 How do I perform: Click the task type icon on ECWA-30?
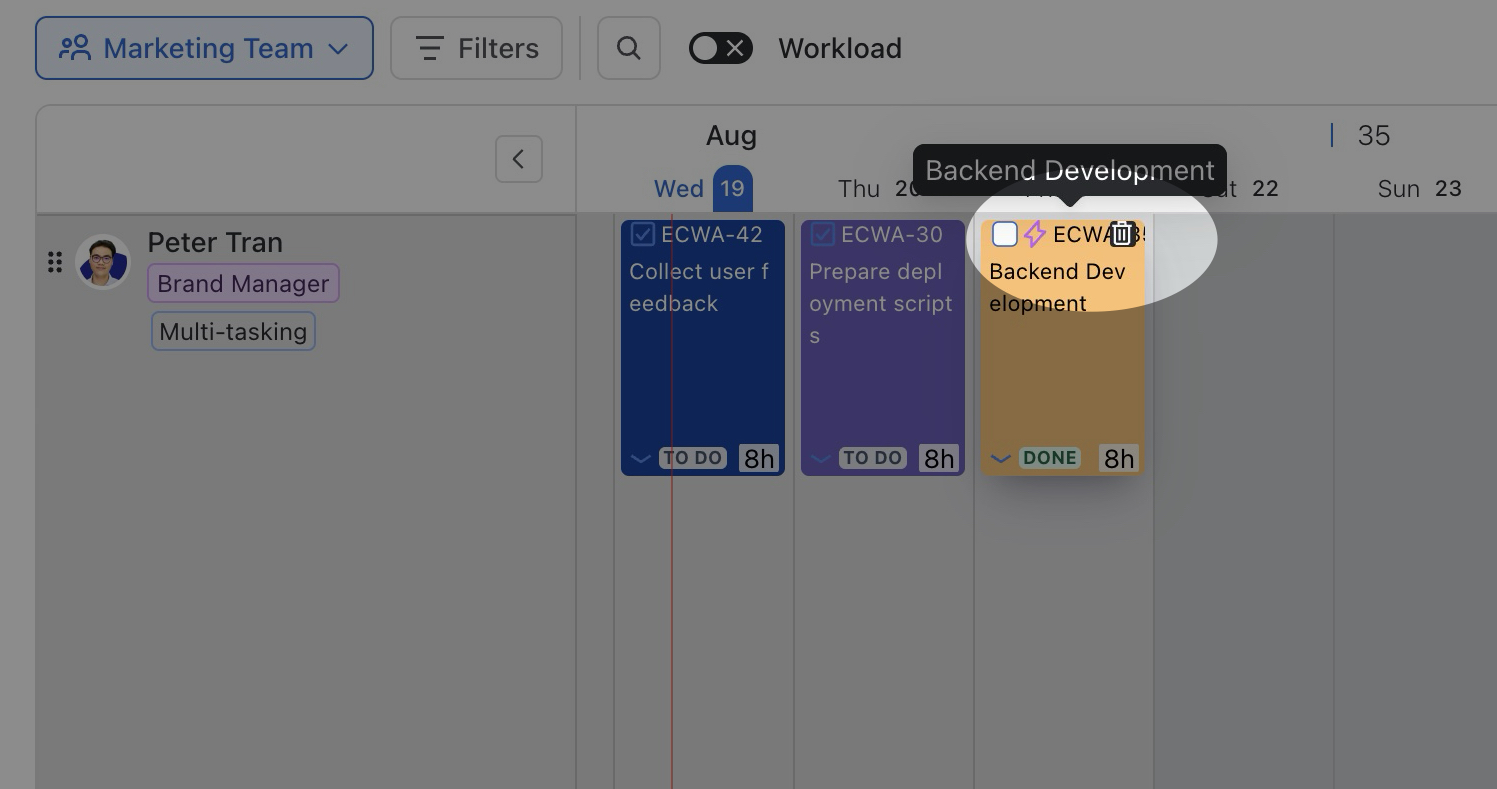coord(823,234)
